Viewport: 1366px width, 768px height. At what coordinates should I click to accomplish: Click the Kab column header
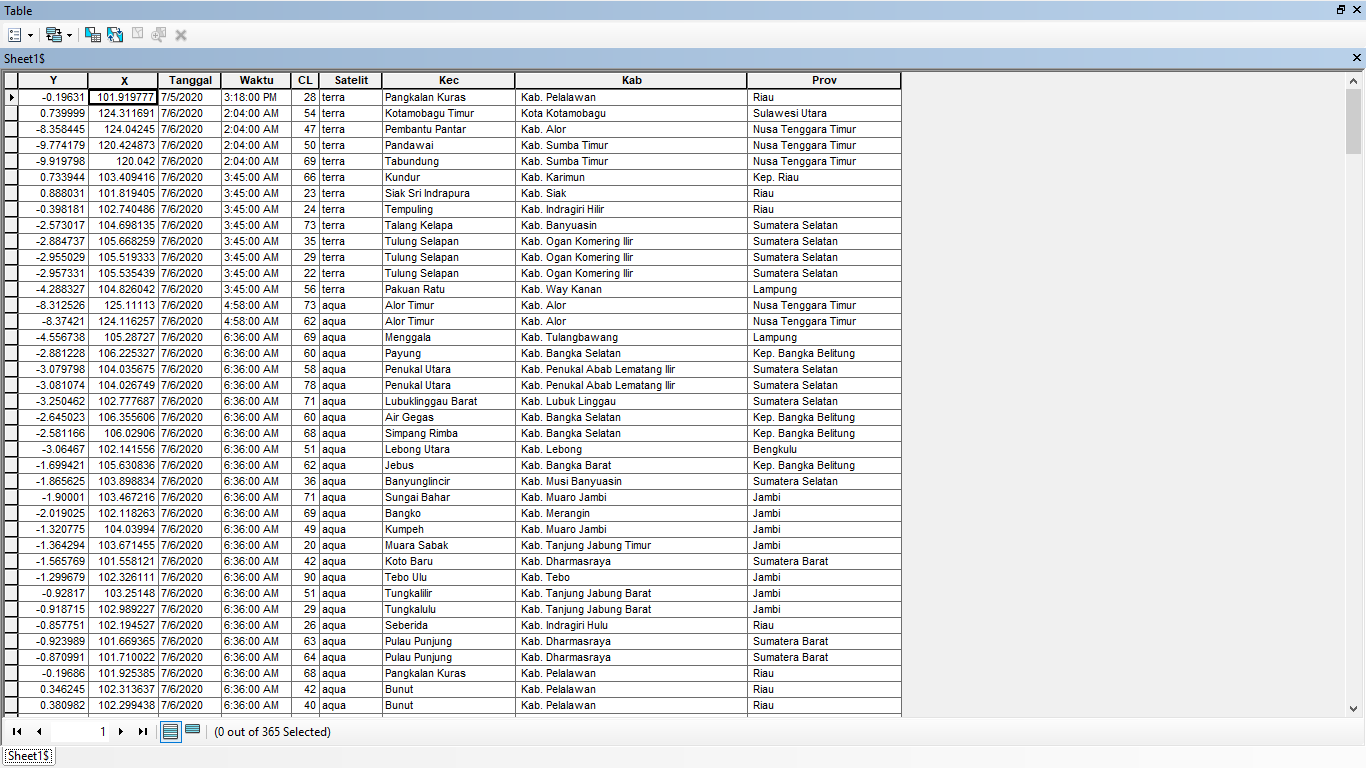(x=632, y=80)
